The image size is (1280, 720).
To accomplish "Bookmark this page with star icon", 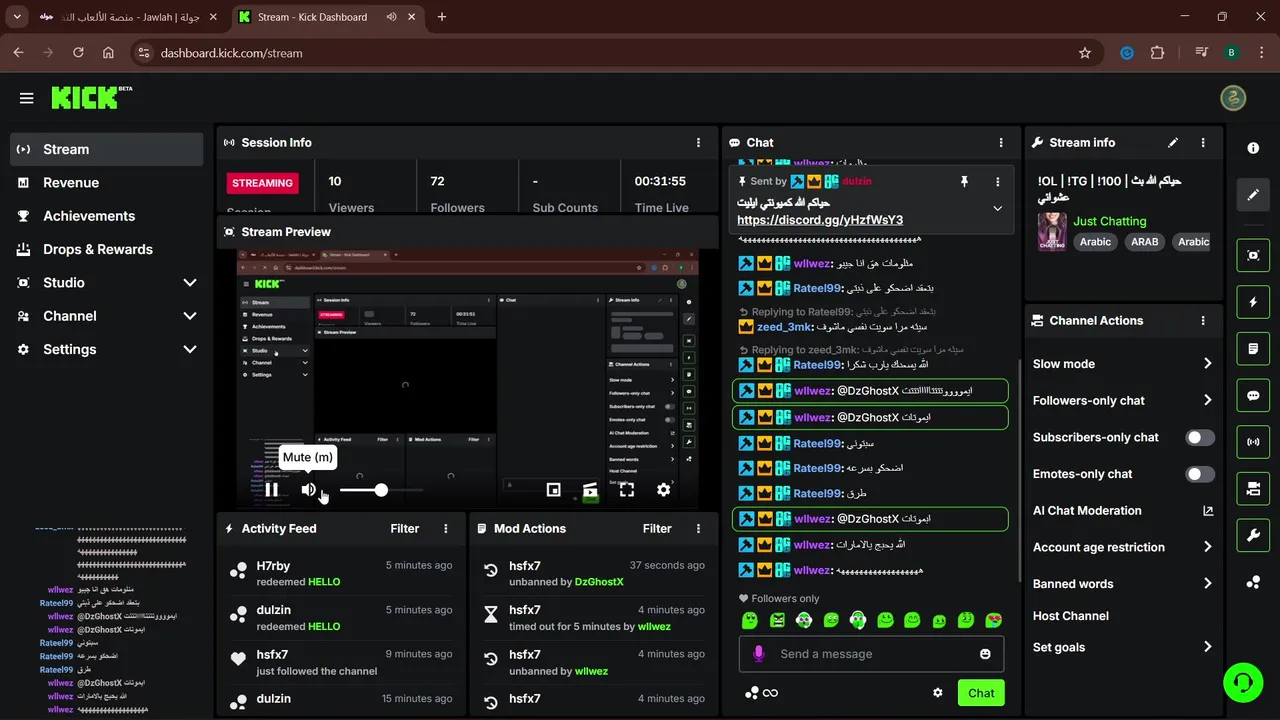I will [x=1085, y=53].
